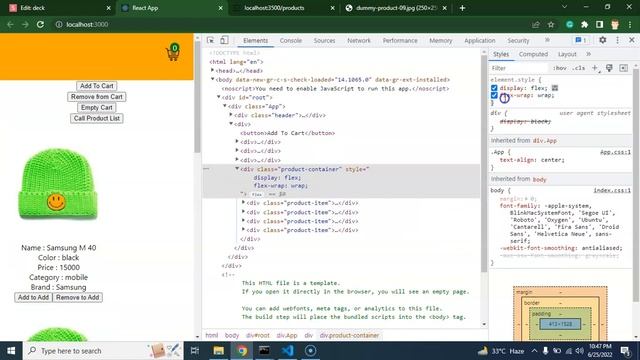
Task: Open the Grammarly extension icon
Action: click(x=570, y=24)
